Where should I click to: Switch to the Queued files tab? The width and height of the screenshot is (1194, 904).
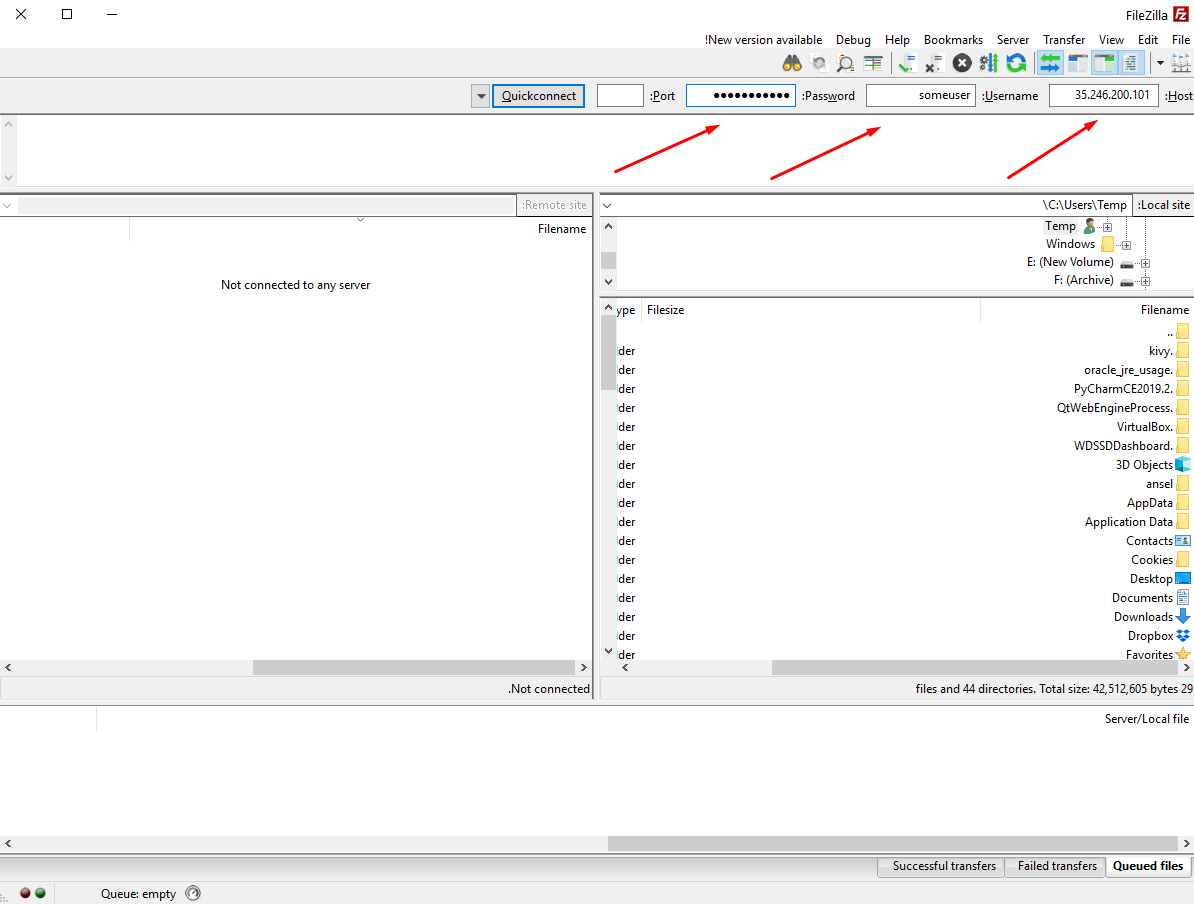coord(1148,866)
